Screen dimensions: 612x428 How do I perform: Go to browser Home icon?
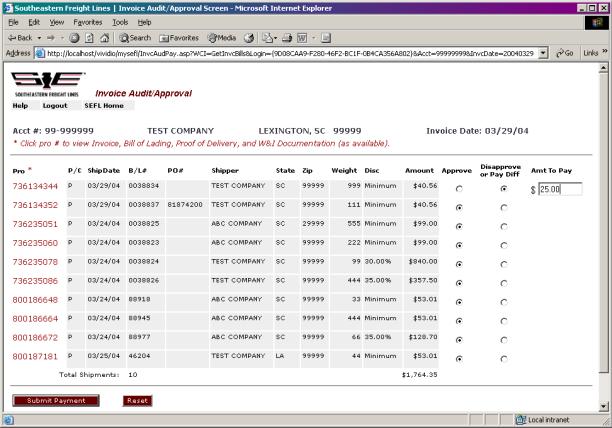pyautogui.click(x=102, y=37)
